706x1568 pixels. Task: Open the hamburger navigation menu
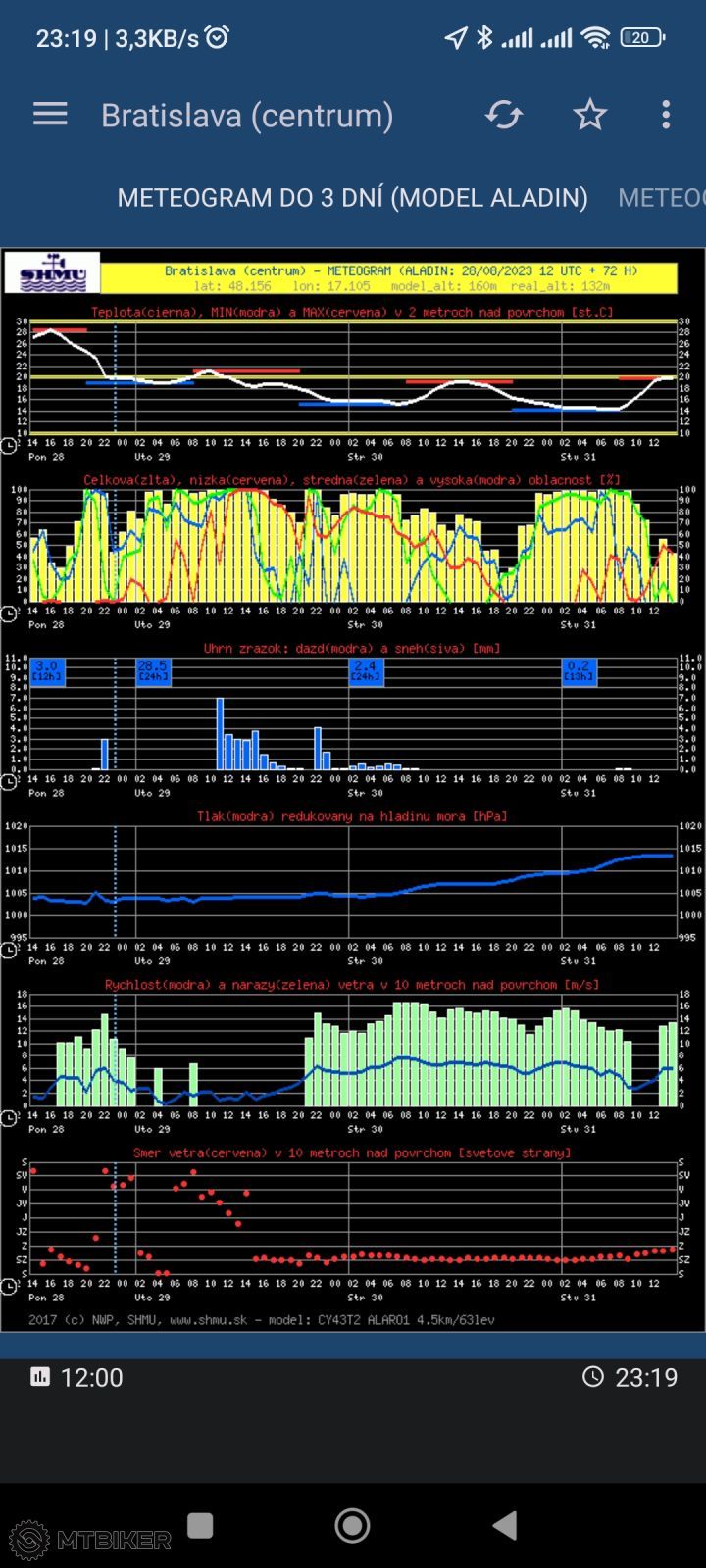pos(50,115)
